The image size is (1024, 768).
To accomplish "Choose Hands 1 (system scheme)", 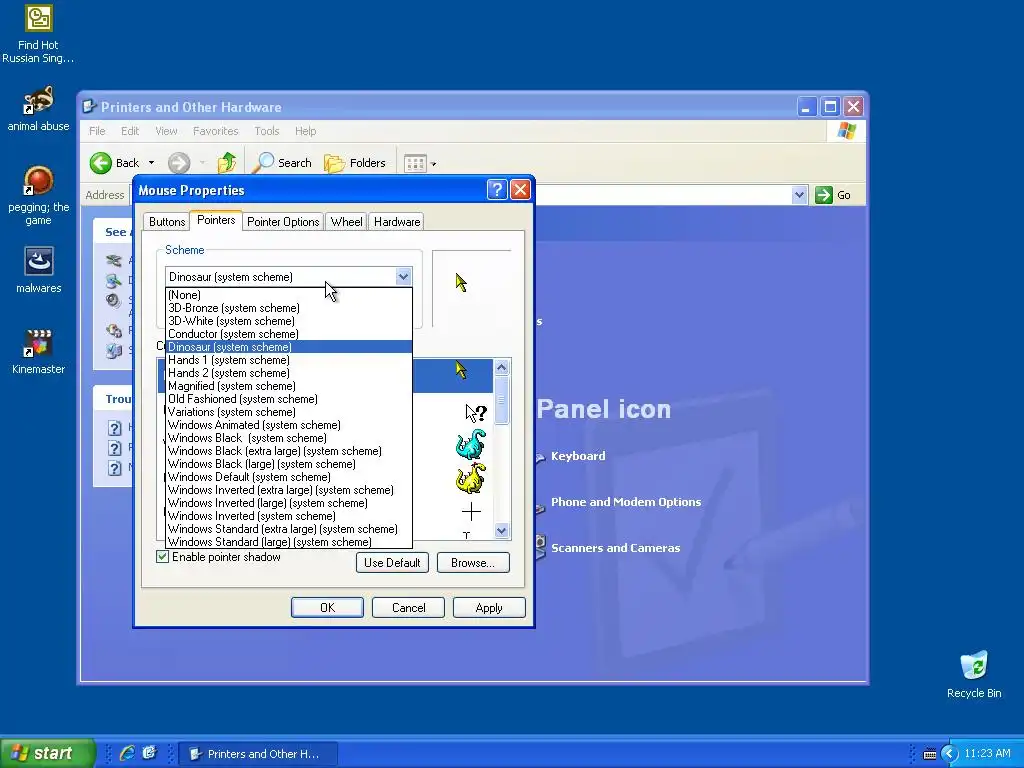I will pos(289,360).
